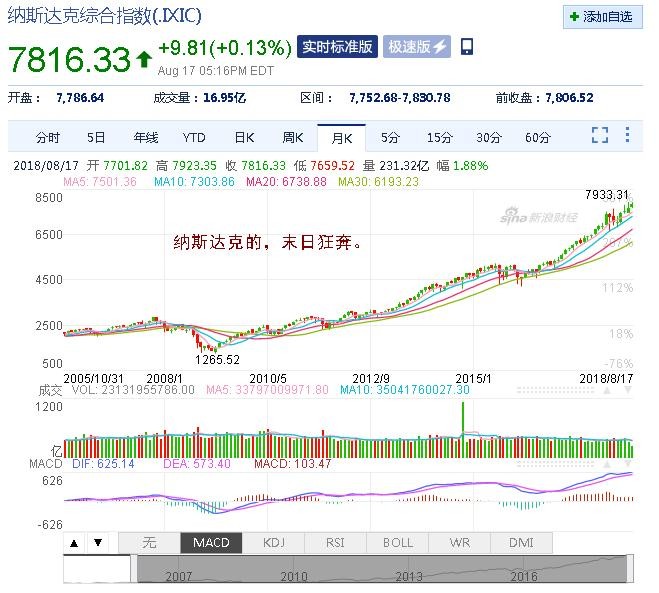659x593 pixels.
Task: Click the left handle of the range slider
Action: (134, 569)
